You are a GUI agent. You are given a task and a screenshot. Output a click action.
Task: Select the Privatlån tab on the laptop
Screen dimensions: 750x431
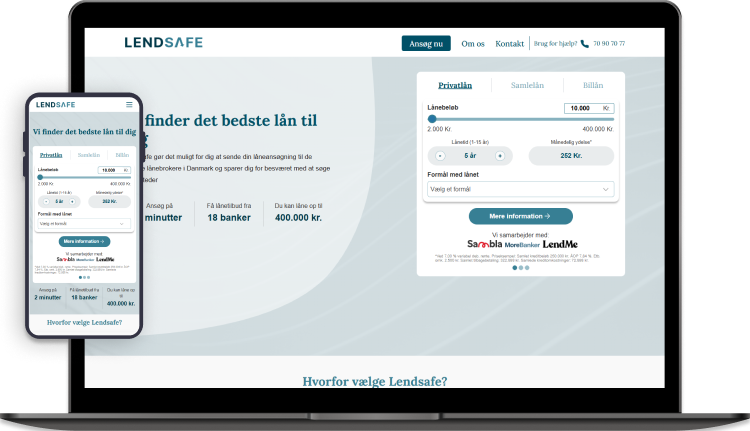(455, 85)
